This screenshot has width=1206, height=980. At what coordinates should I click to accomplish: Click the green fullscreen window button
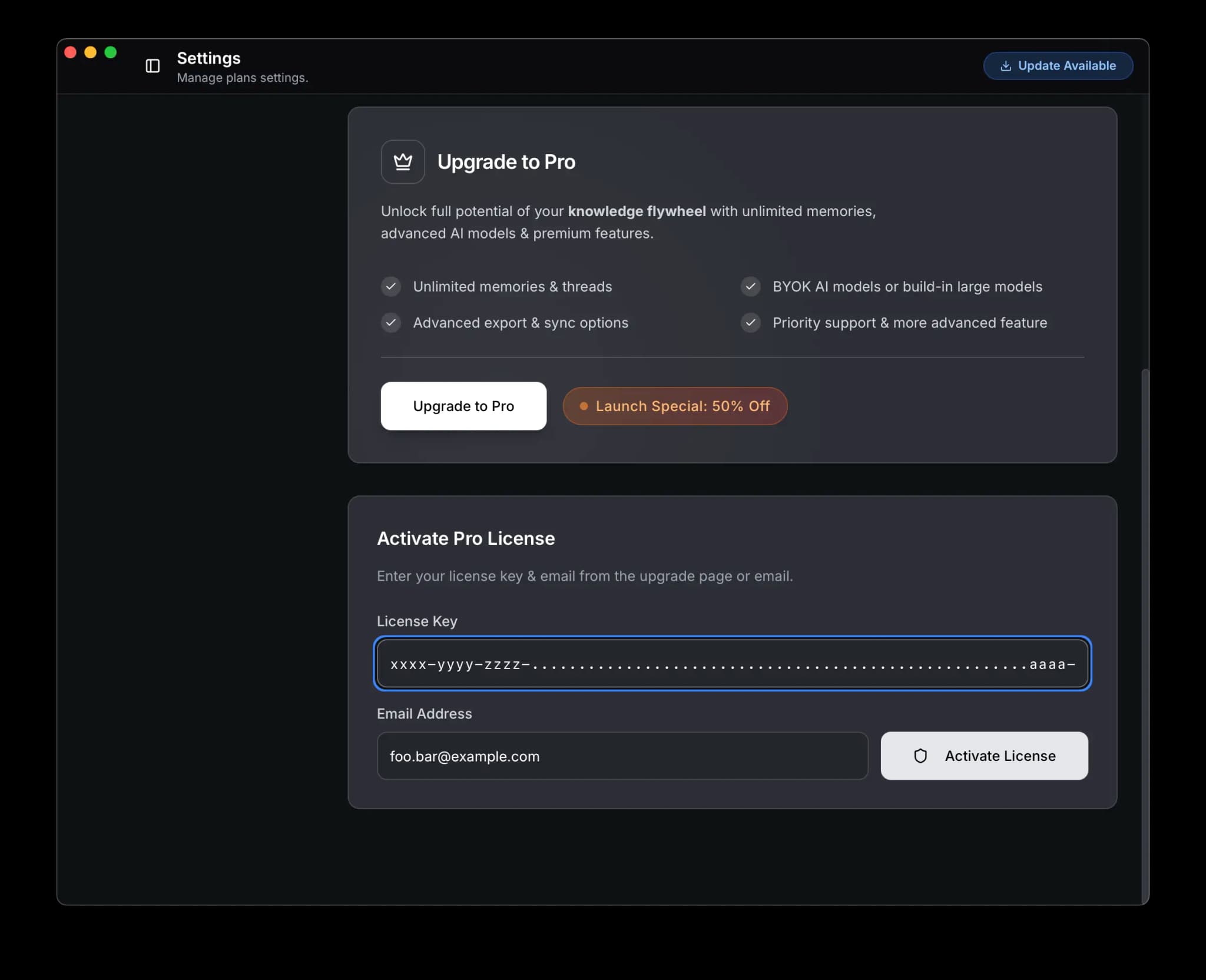pos(110,52)
